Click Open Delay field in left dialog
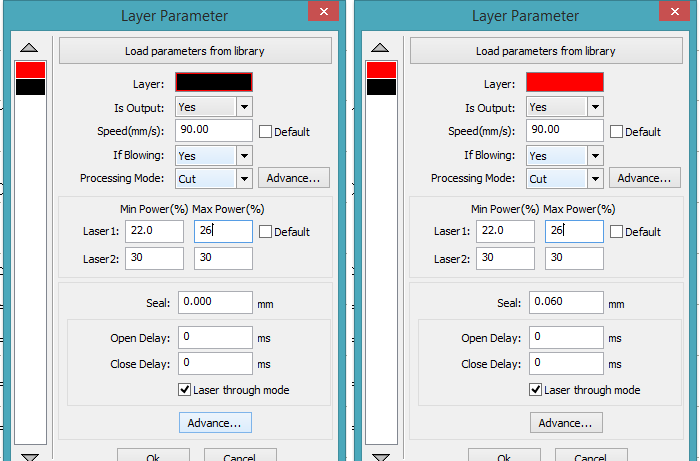 point(215,337)
